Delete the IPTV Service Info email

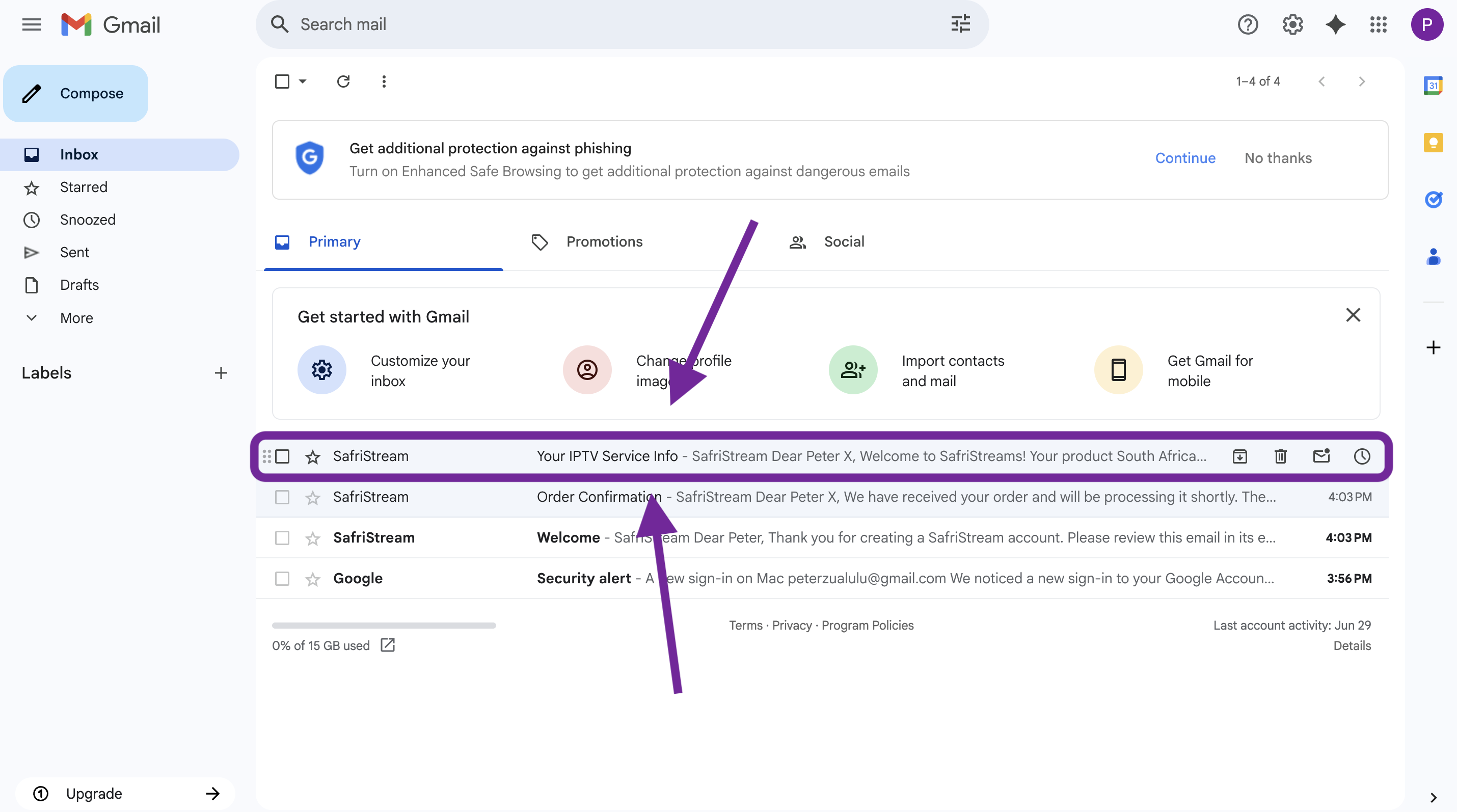click(x=1281, y=456)
